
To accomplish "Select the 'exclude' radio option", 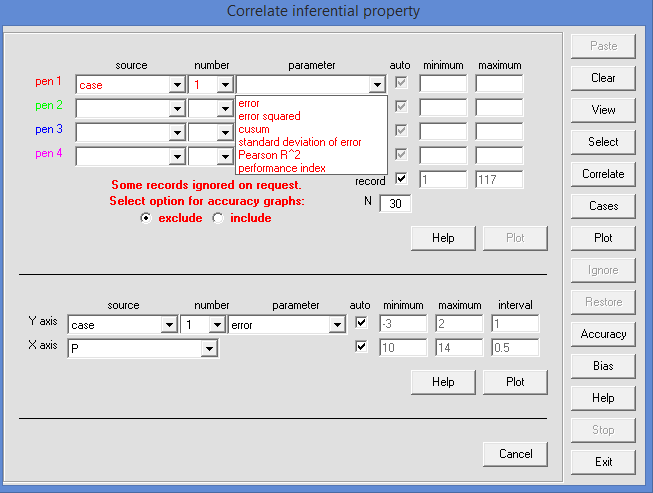I will [146, 218].
